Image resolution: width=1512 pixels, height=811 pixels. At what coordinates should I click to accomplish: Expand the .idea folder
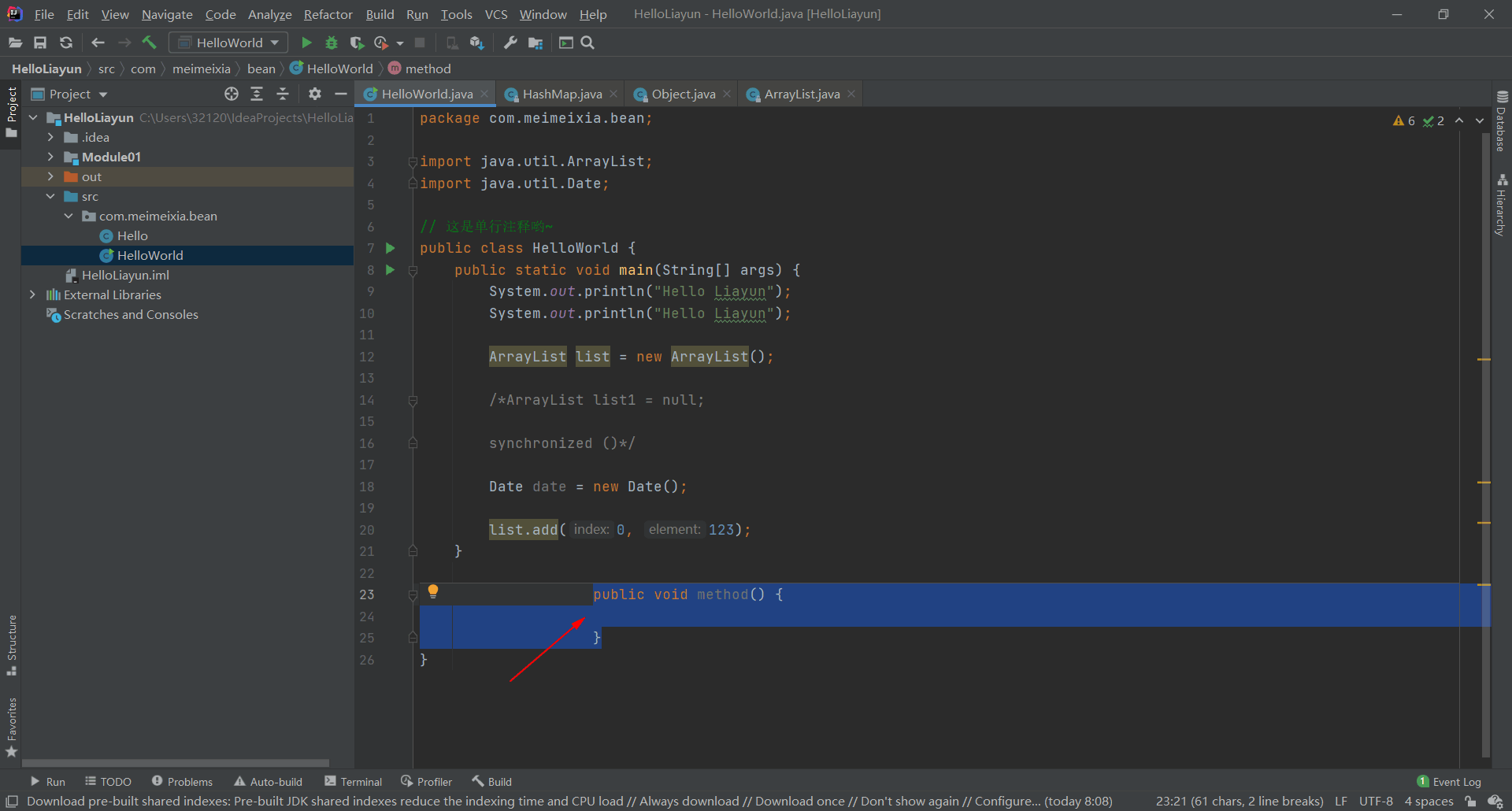50,137
